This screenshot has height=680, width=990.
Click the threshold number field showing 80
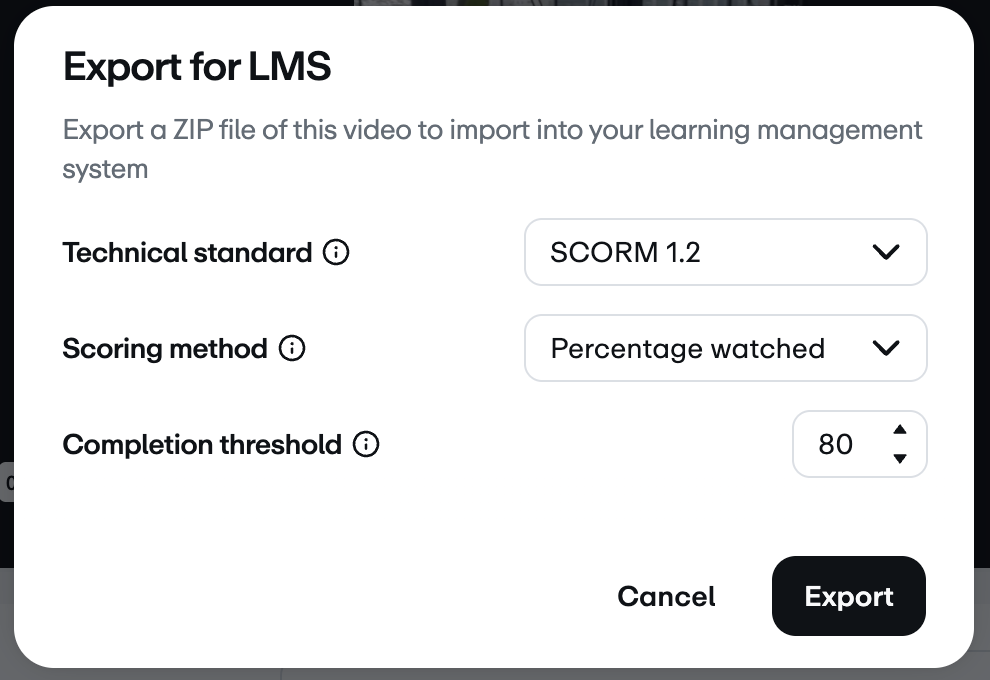pyautogui.click(x=836, y=444)
